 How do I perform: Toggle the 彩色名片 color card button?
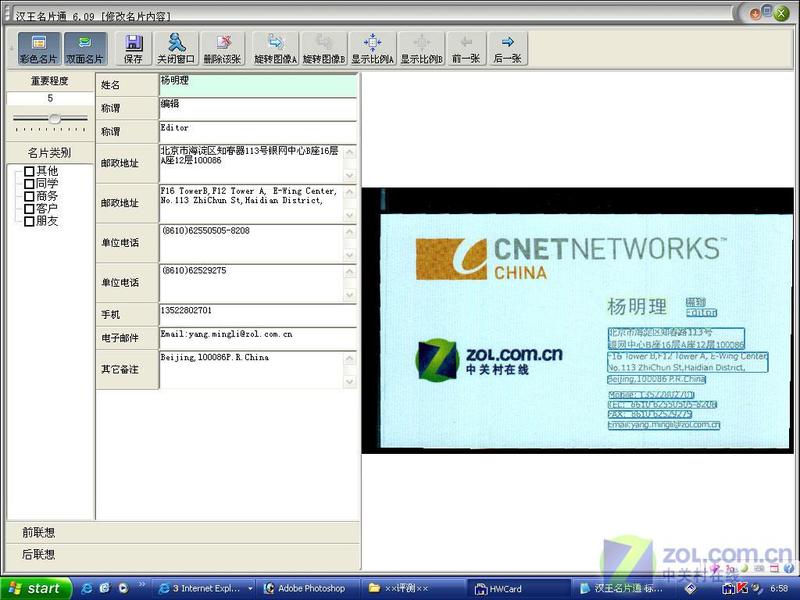pyautogui.click(x=39, y=48)
